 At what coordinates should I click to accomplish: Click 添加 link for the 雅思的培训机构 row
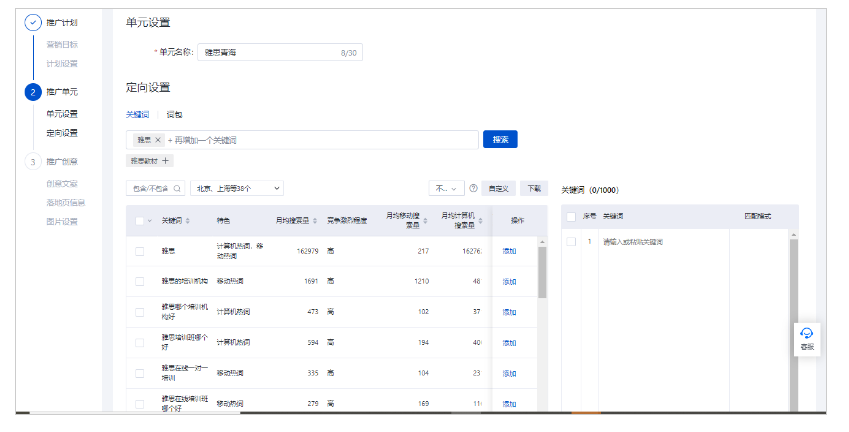(x=509, y=282)
